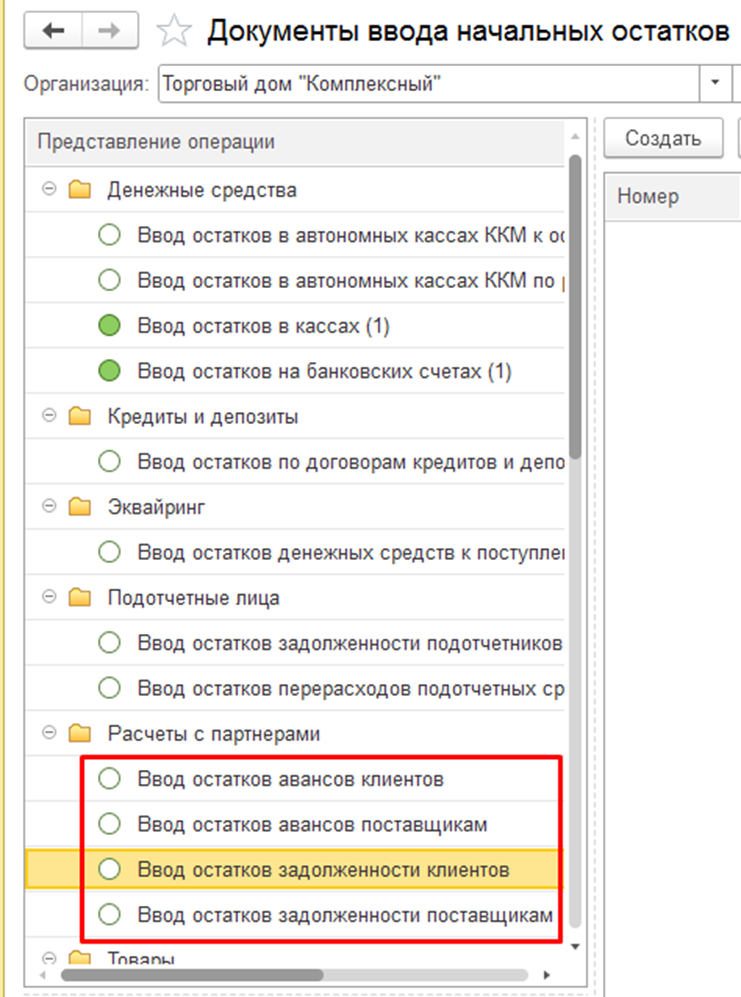Select the Подотчетные лица folder icon

coord(80,598)
